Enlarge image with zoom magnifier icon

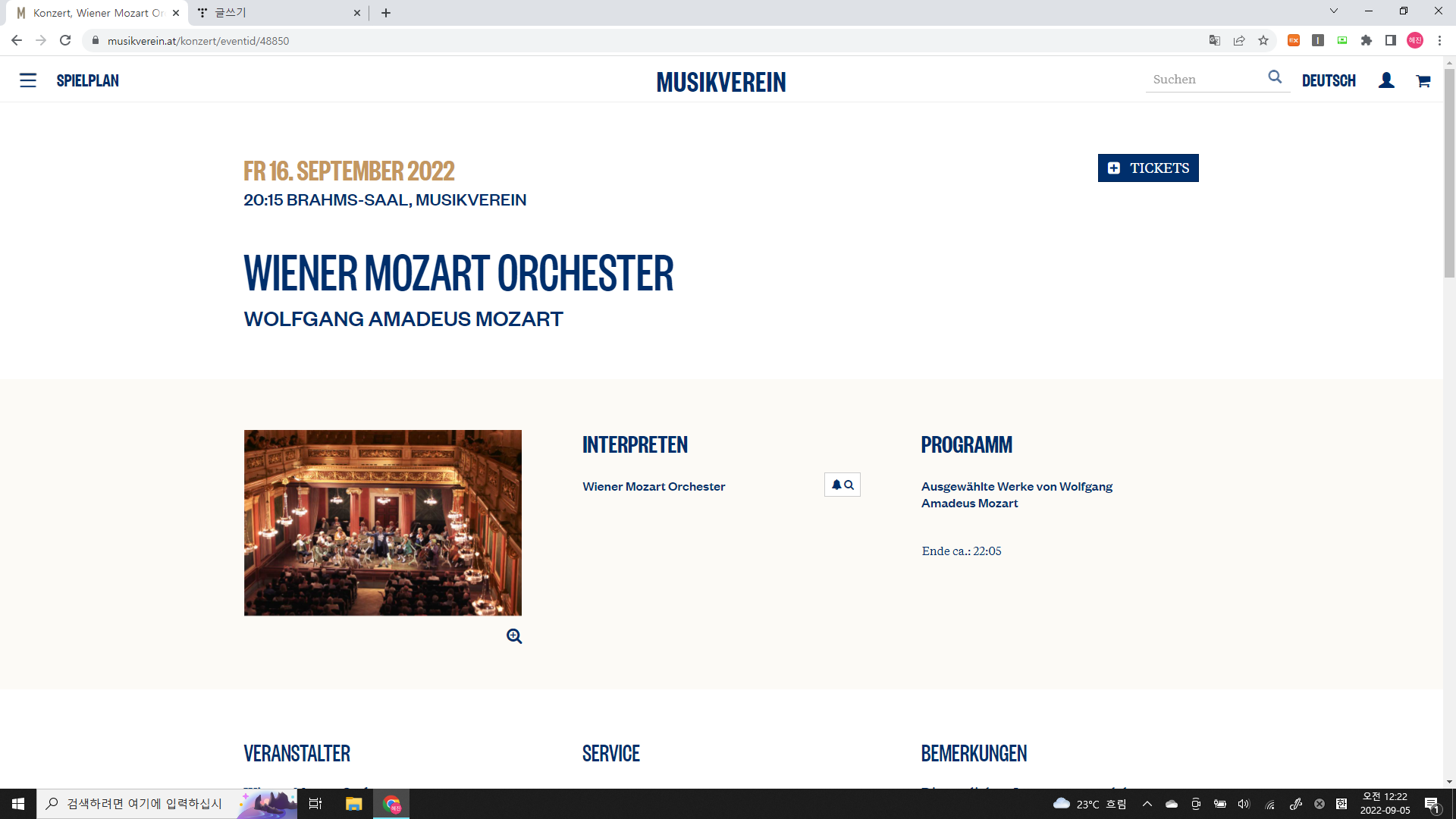pos(514,636)
